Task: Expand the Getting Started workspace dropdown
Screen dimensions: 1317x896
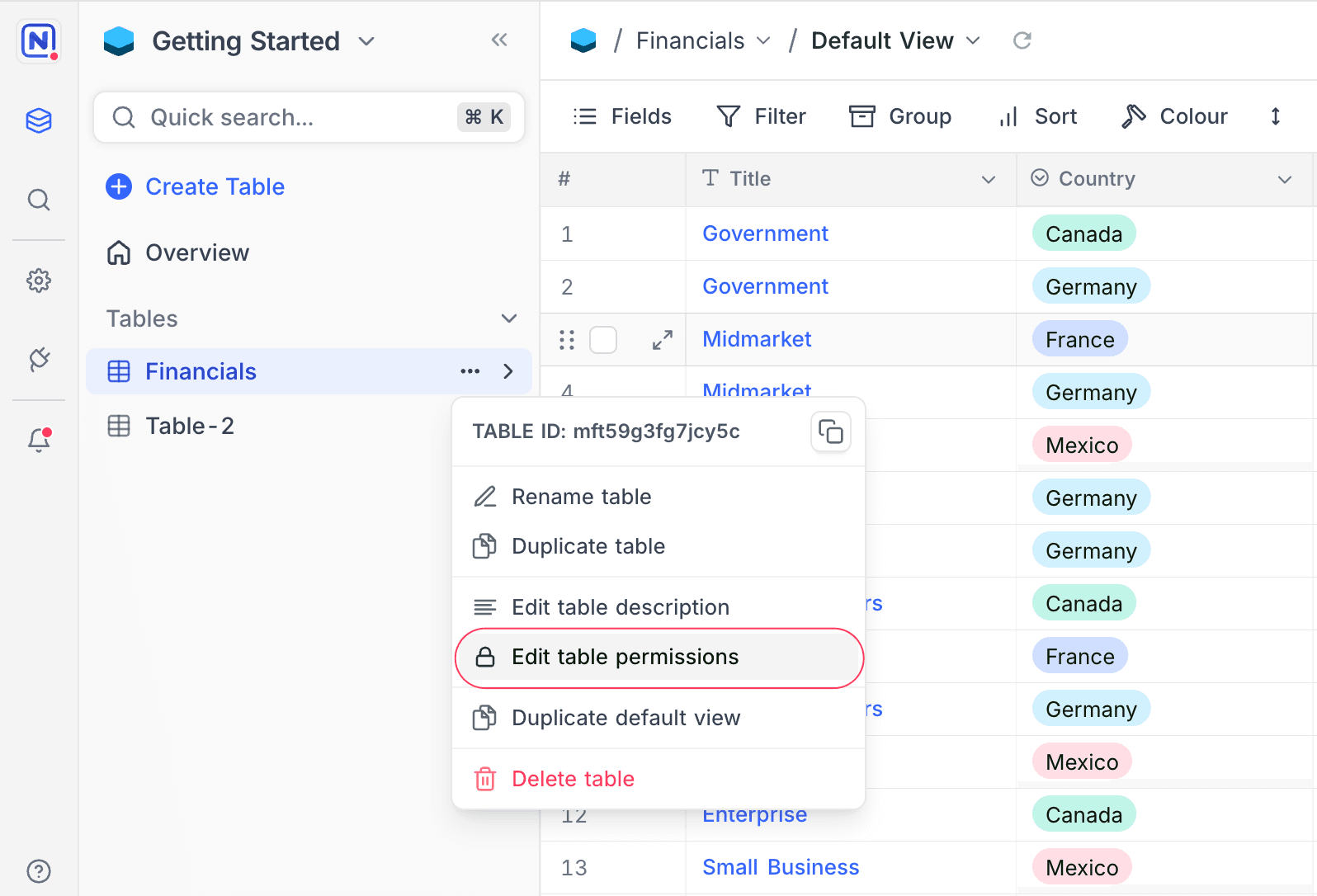Action: click(x=366, y=41)
